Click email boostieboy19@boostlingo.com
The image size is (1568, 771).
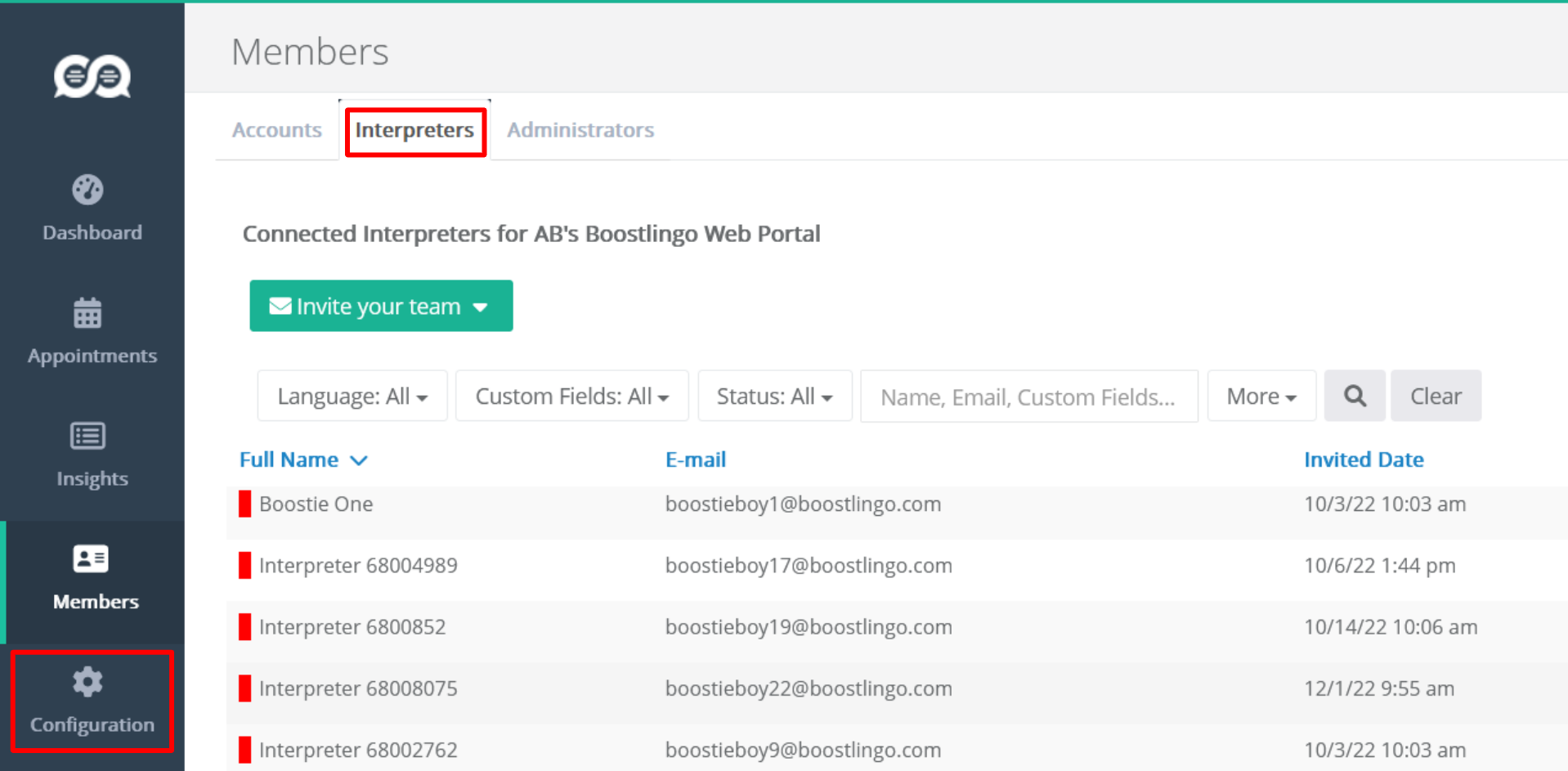click(809, 626)
